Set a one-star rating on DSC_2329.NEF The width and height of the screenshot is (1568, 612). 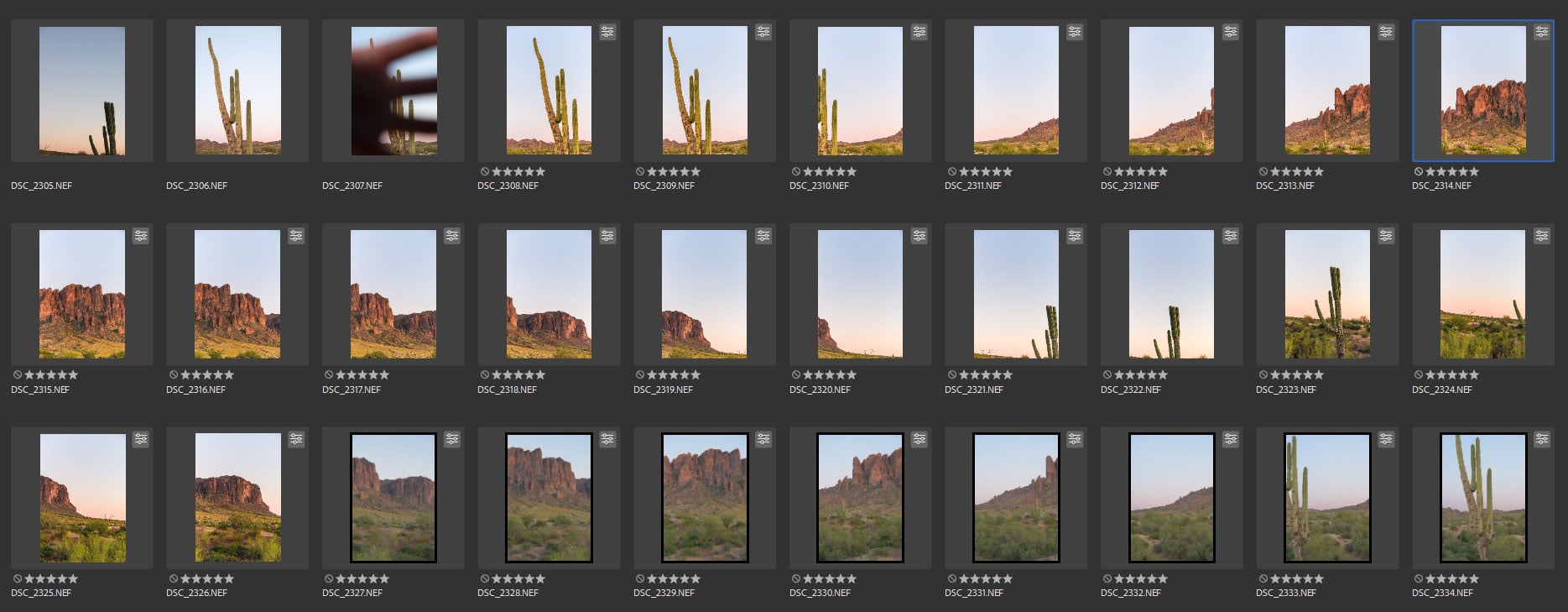tap(653, 578)
